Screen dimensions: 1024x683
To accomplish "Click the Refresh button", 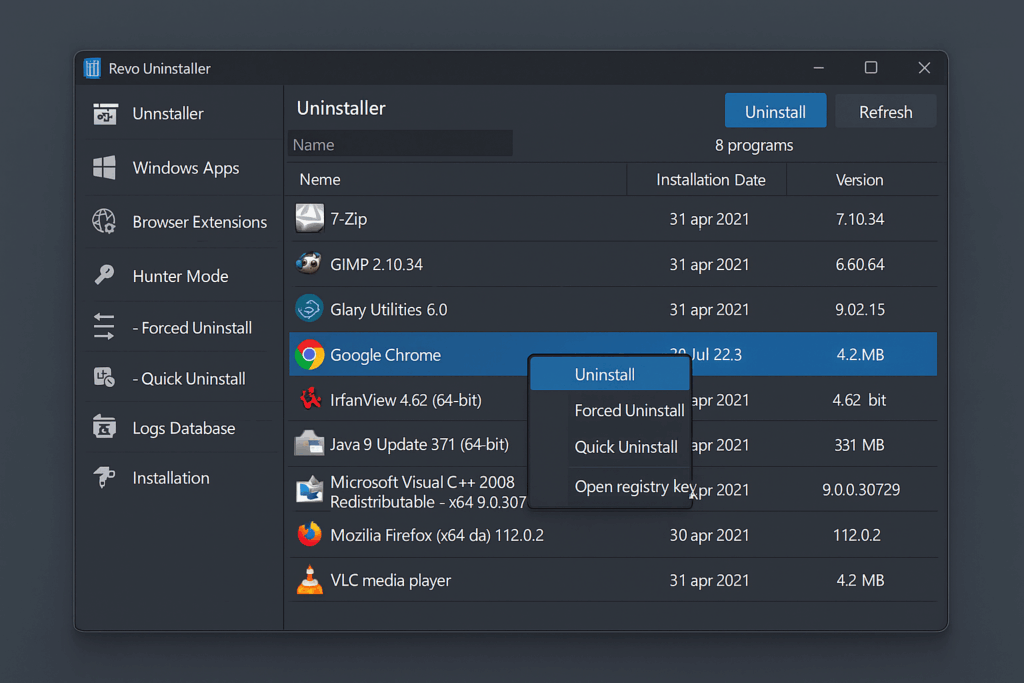I will tap(886, 111).
